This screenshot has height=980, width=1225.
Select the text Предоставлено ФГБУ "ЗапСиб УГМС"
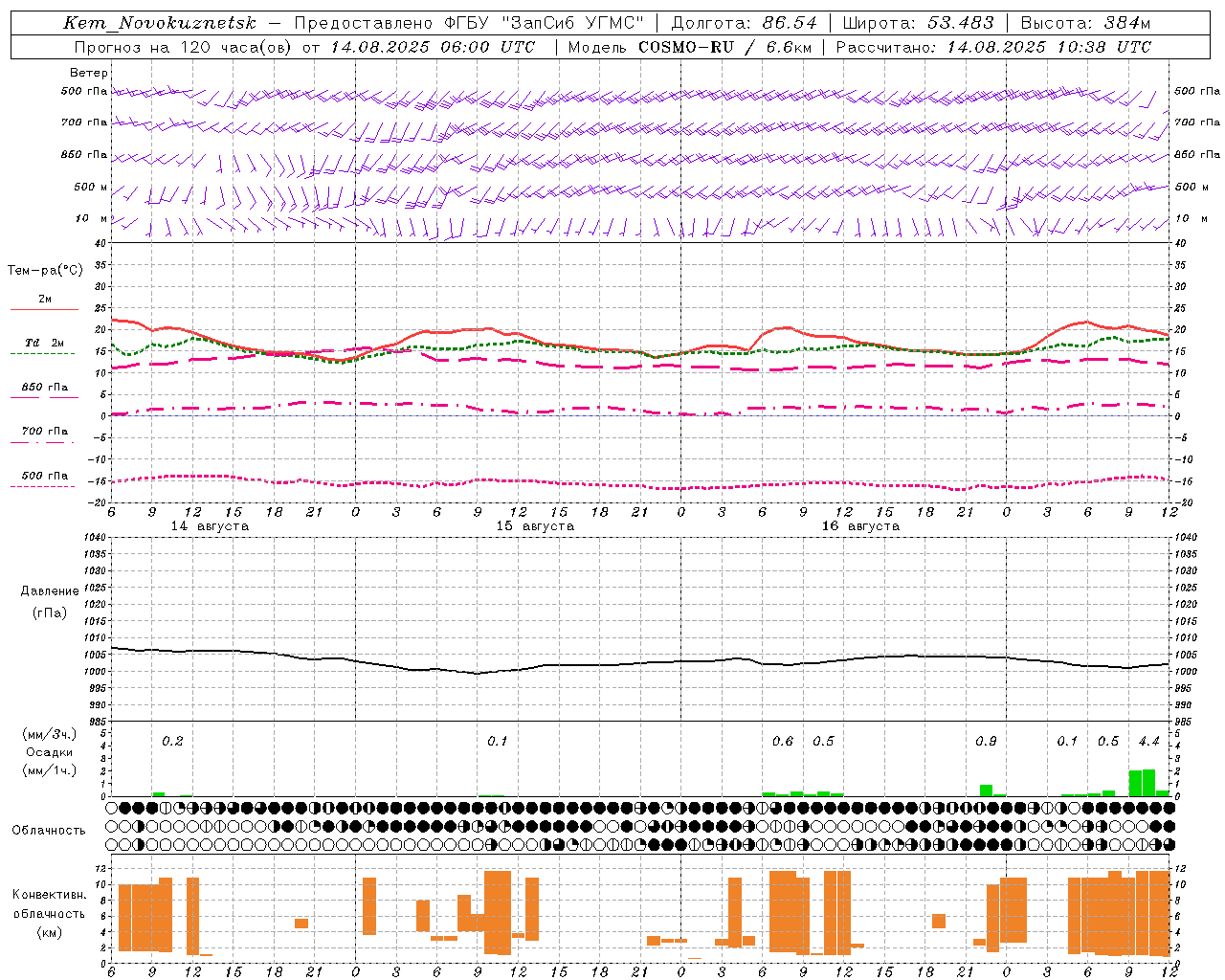coord(469,23)
